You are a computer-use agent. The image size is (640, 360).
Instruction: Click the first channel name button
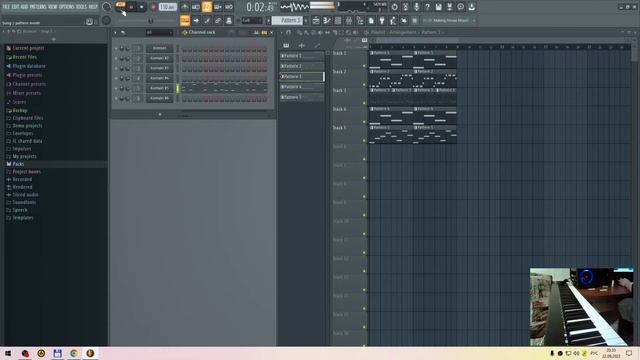point(160,49)
